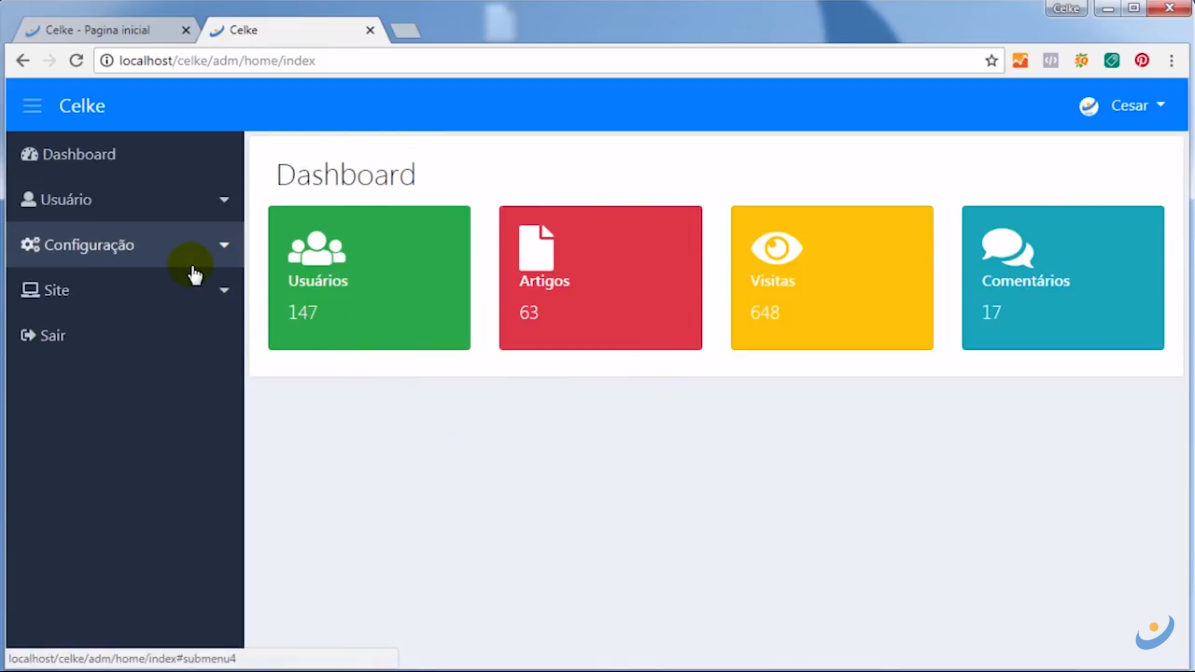The height and width of the screenshot is (672, 1195).
Task: Expand the Site sidebar submenu
Action: tap(224, 291)
